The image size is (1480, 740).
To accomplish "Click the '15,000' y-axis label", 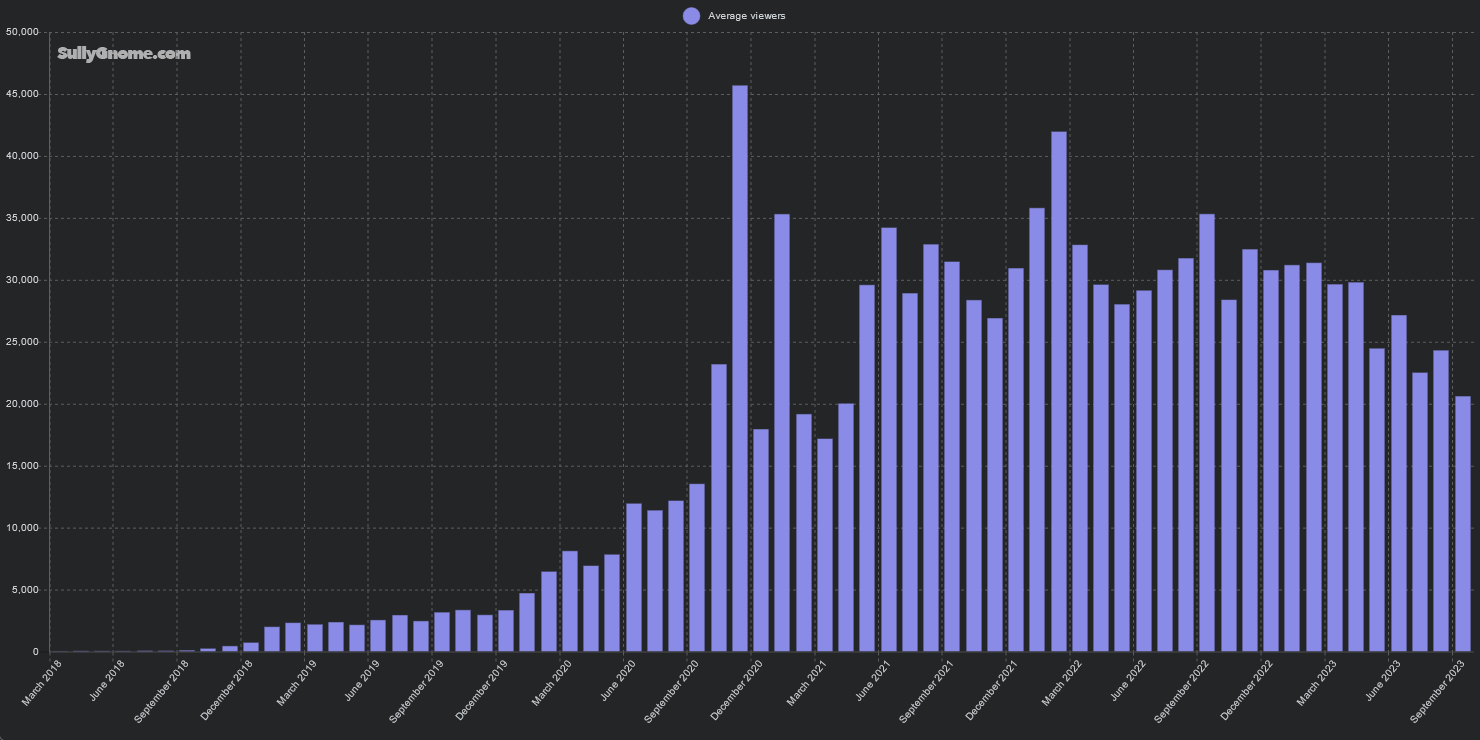I will tap(21, 466).
